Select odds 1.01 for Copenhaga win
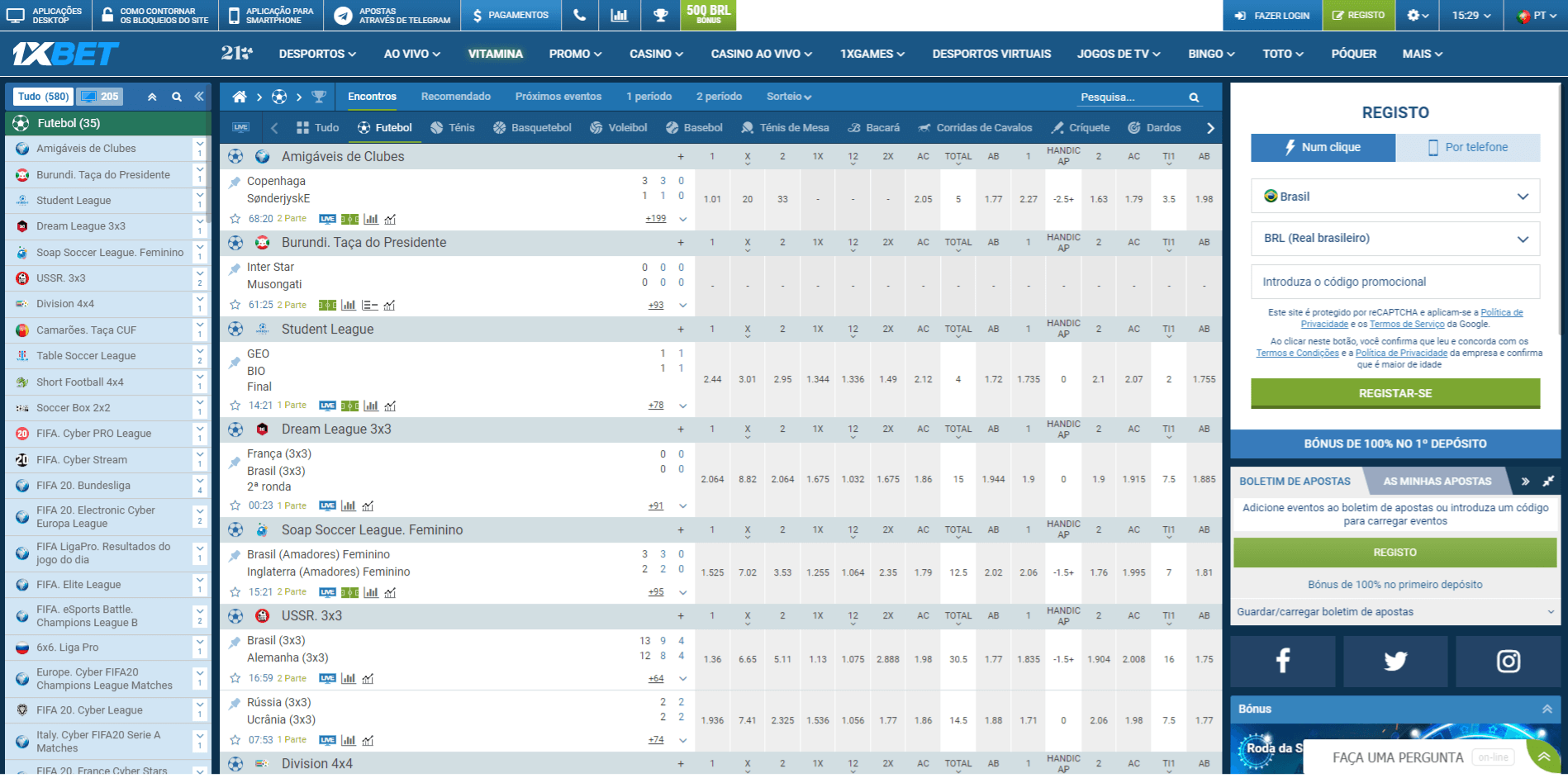1568x778 pixels. pos(712,199)
